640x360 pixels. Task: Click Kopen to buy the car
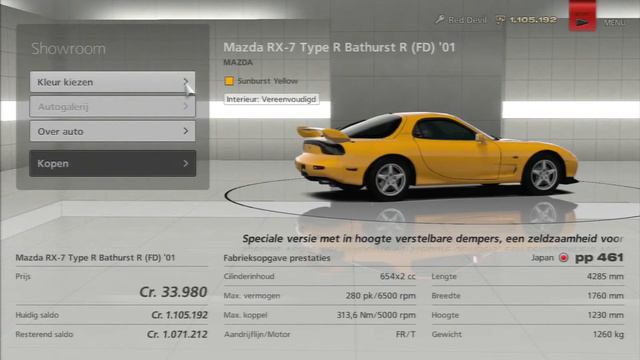(112, 163)
